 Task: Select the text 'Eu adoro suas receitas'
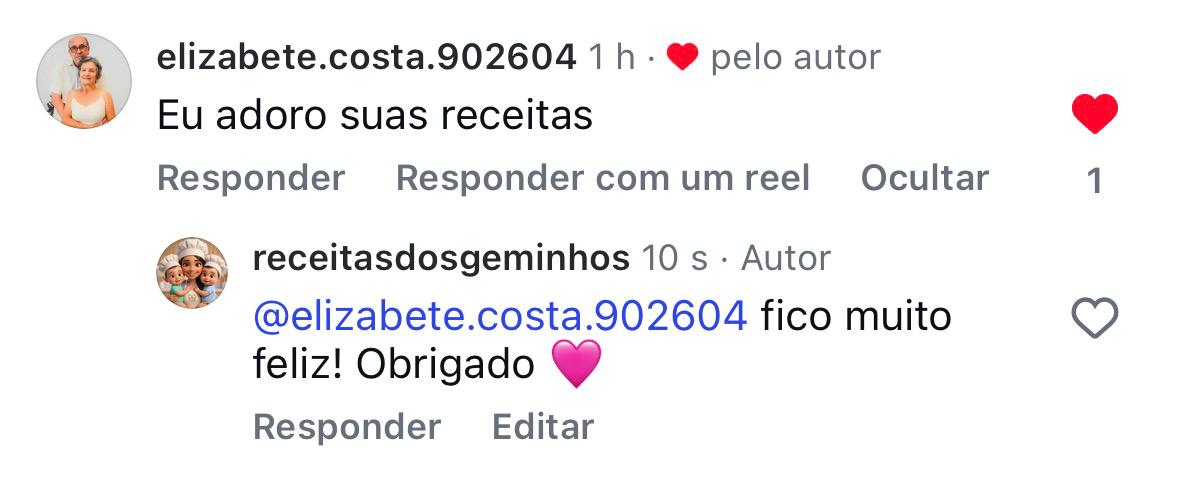point(374,117)
